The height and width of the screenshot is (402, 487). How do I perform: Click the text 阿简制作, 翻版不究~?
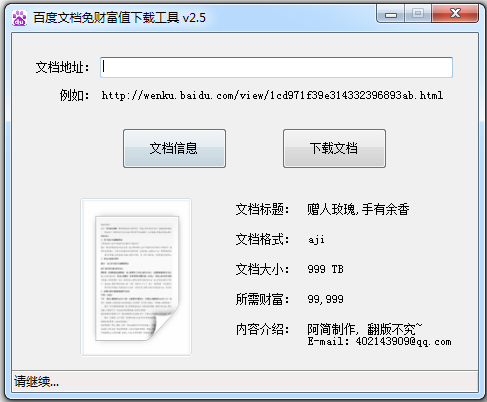click(x=365, y=329)
